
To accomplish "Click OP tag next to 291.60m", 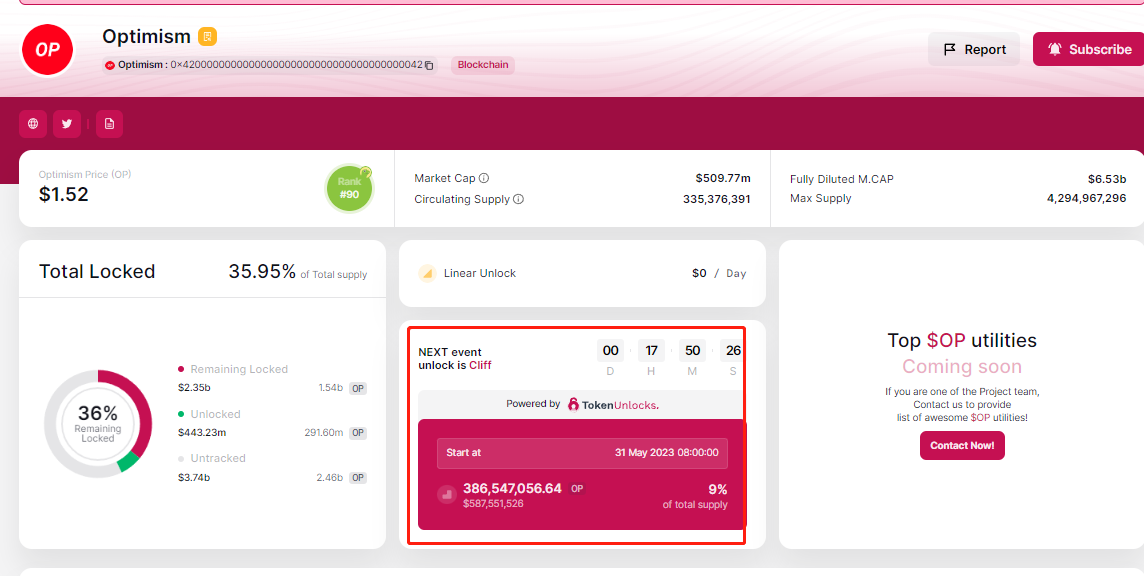I will tap(358, 433).
